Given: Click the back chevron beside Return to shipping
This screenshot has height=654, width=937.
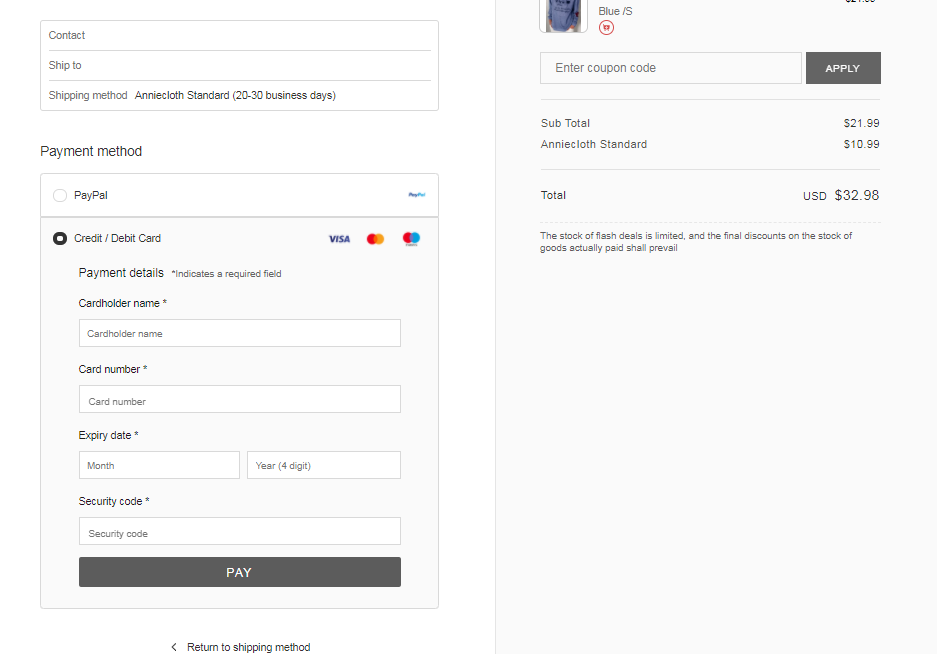Looking at the screenshot, I should point(174,647).
